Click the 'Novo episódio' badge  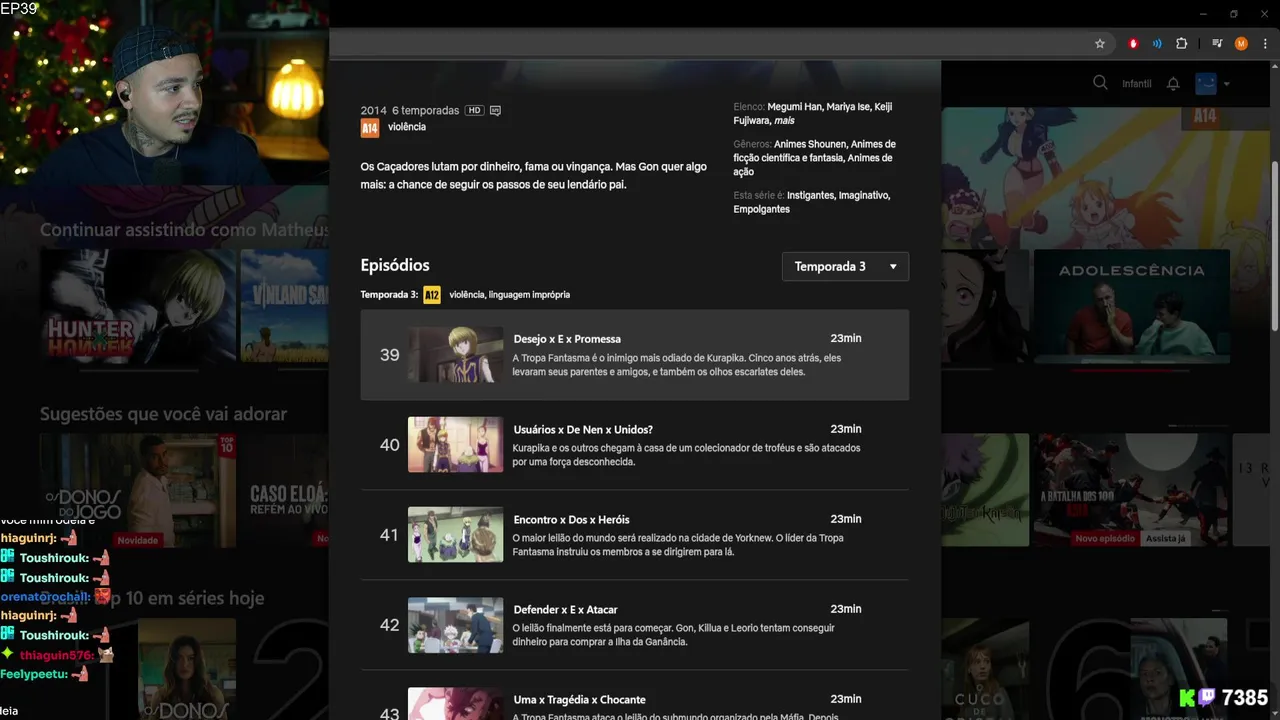tap(1105, 538)
